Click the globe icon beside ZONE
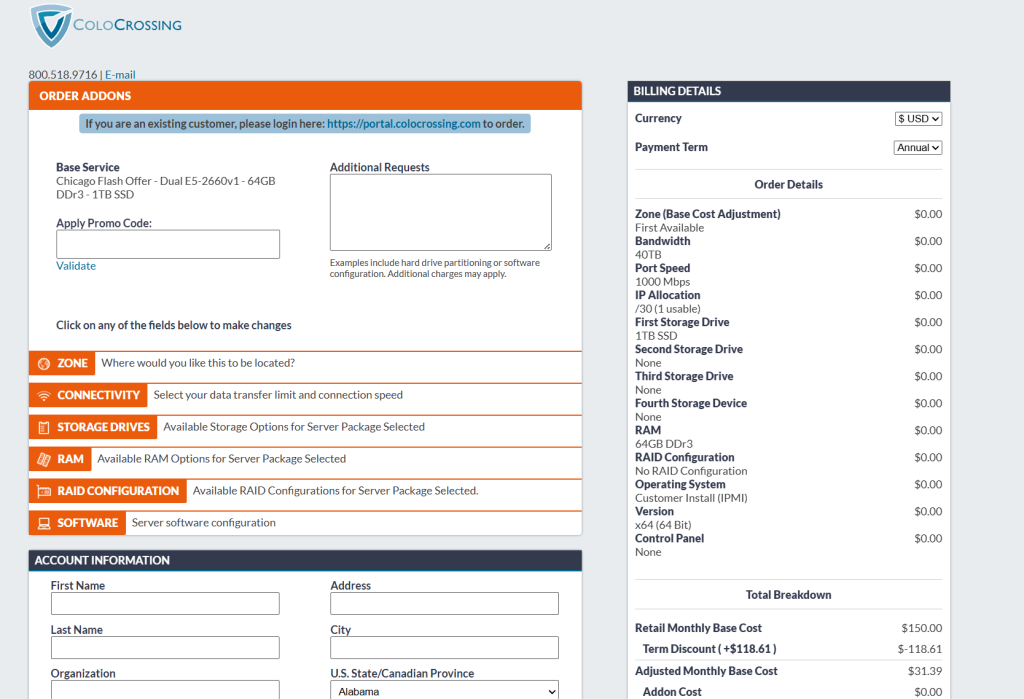1024x699 pixels. (x=43, y=364)
